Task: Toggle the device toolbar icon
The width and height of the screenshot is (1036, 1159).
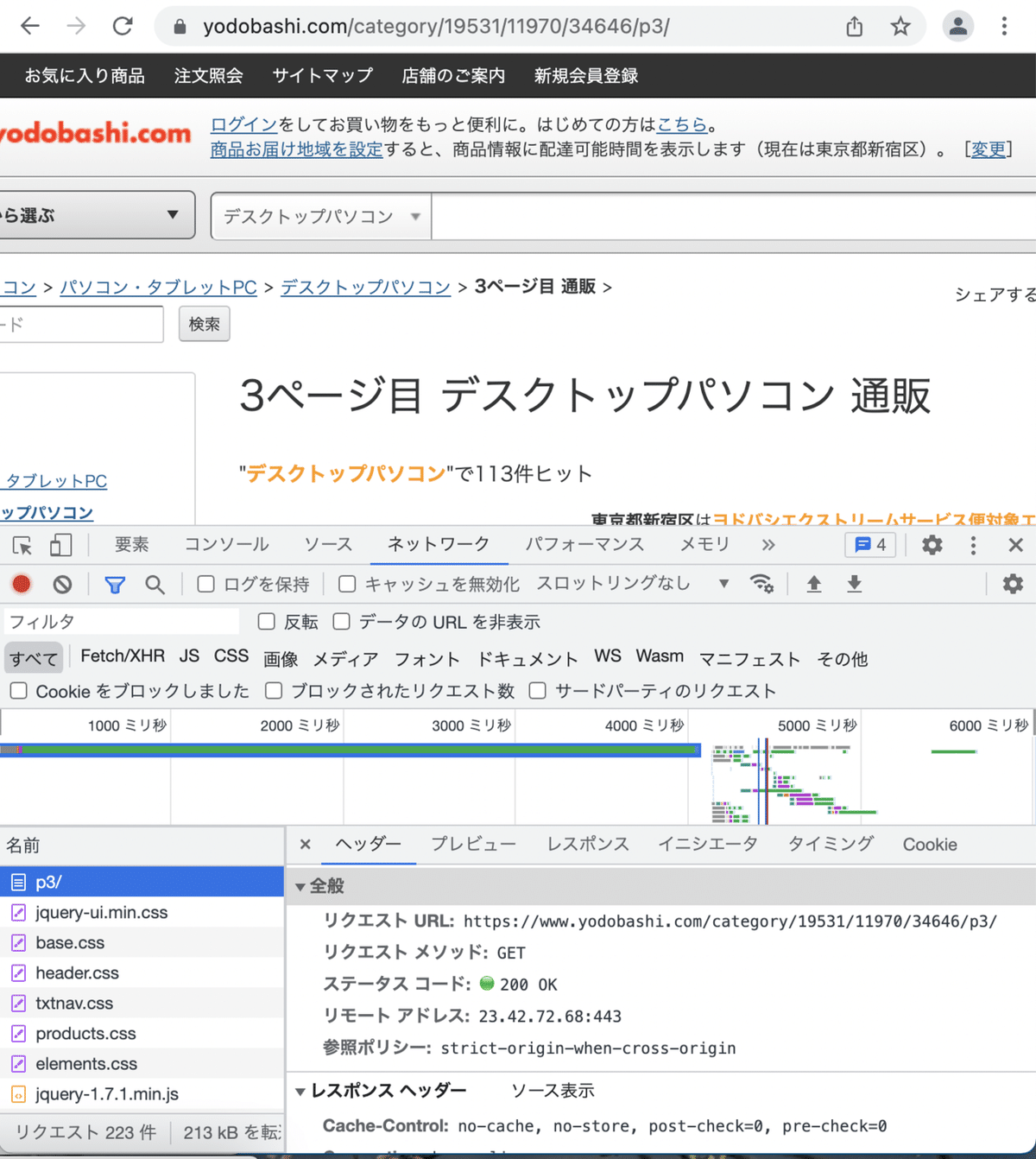Action: point(60,545)
